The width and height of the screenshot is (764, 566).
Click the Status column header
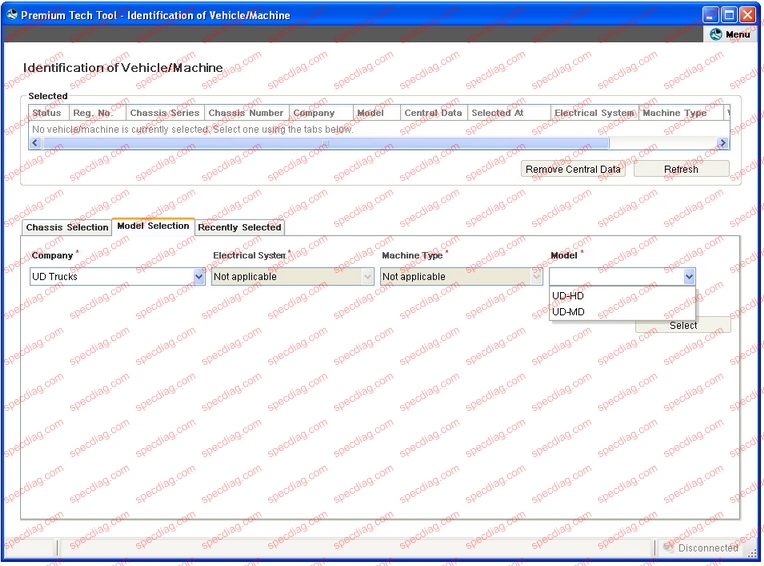click(x=47, y=113)
